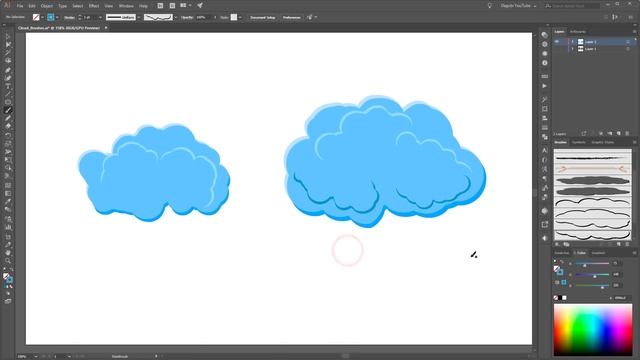The image size is (640, 360).
Task: Select the Paintbrush tool
Action: pos(8,110)
